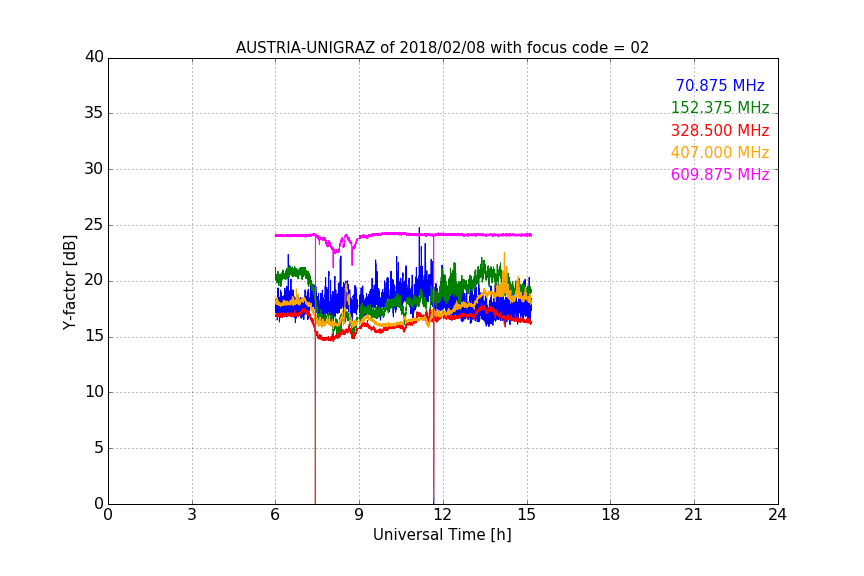
Task: Click the x-axis tick label 9
Action: point(359,515)
